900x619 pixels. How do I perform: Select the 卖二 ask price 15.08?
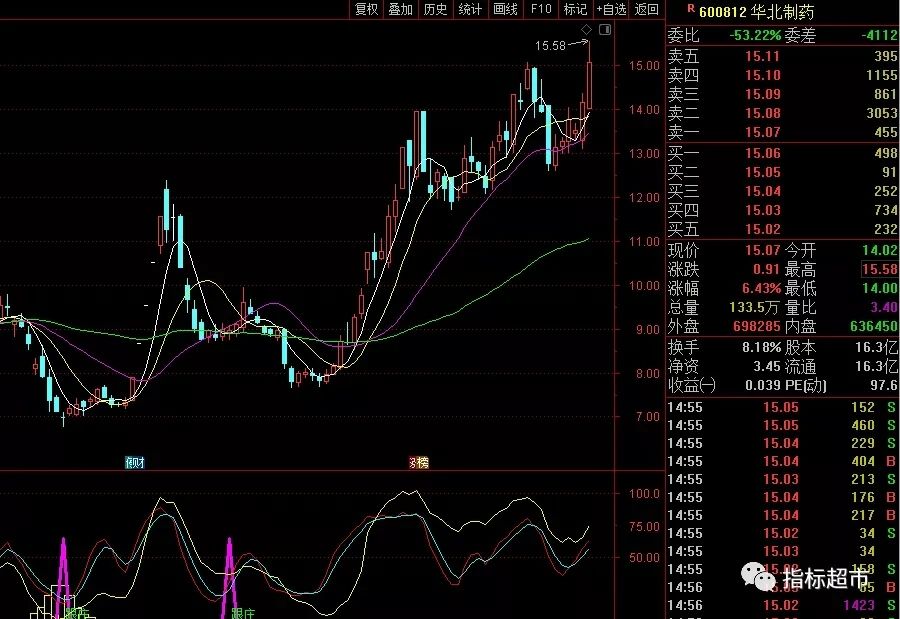coord(762,113)
